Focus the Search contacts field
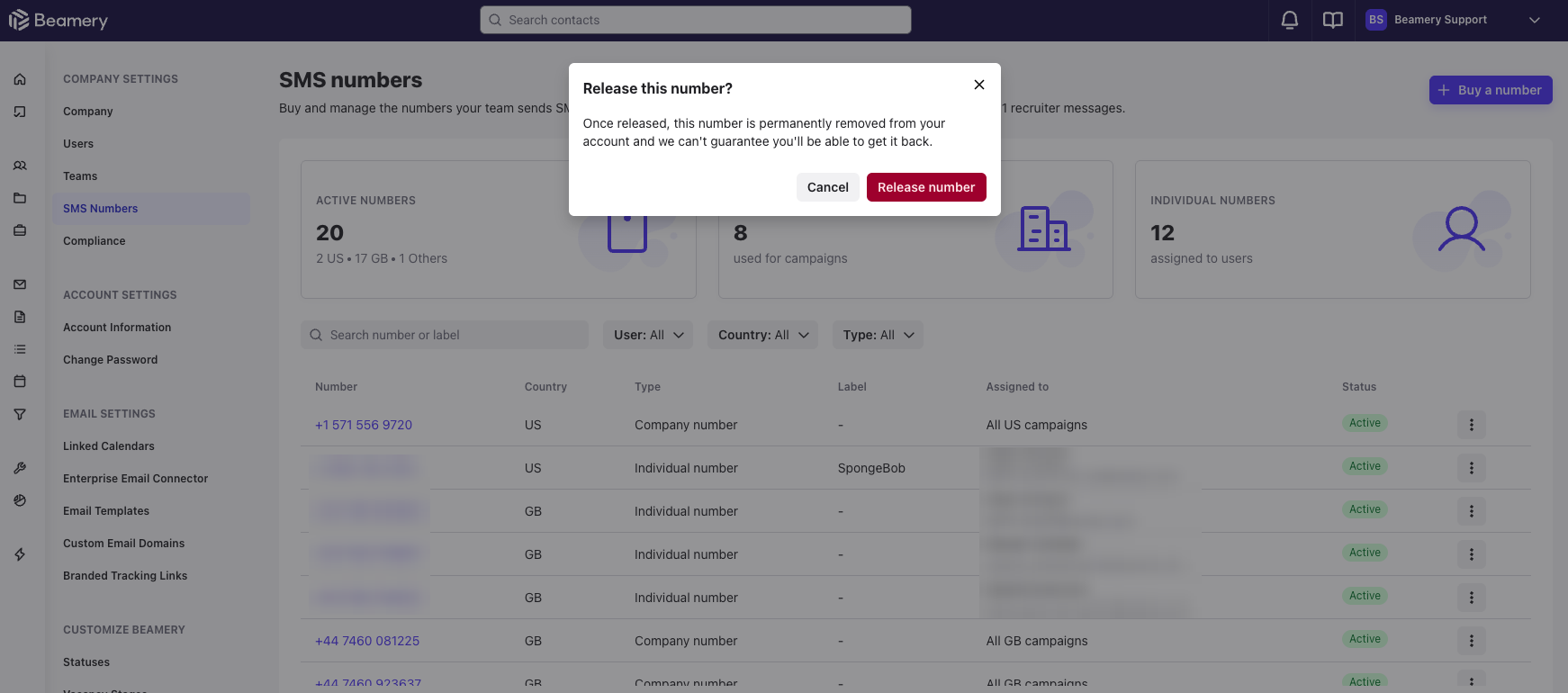The width and height of the screenshot is (1568, 693). click(696, 20)
